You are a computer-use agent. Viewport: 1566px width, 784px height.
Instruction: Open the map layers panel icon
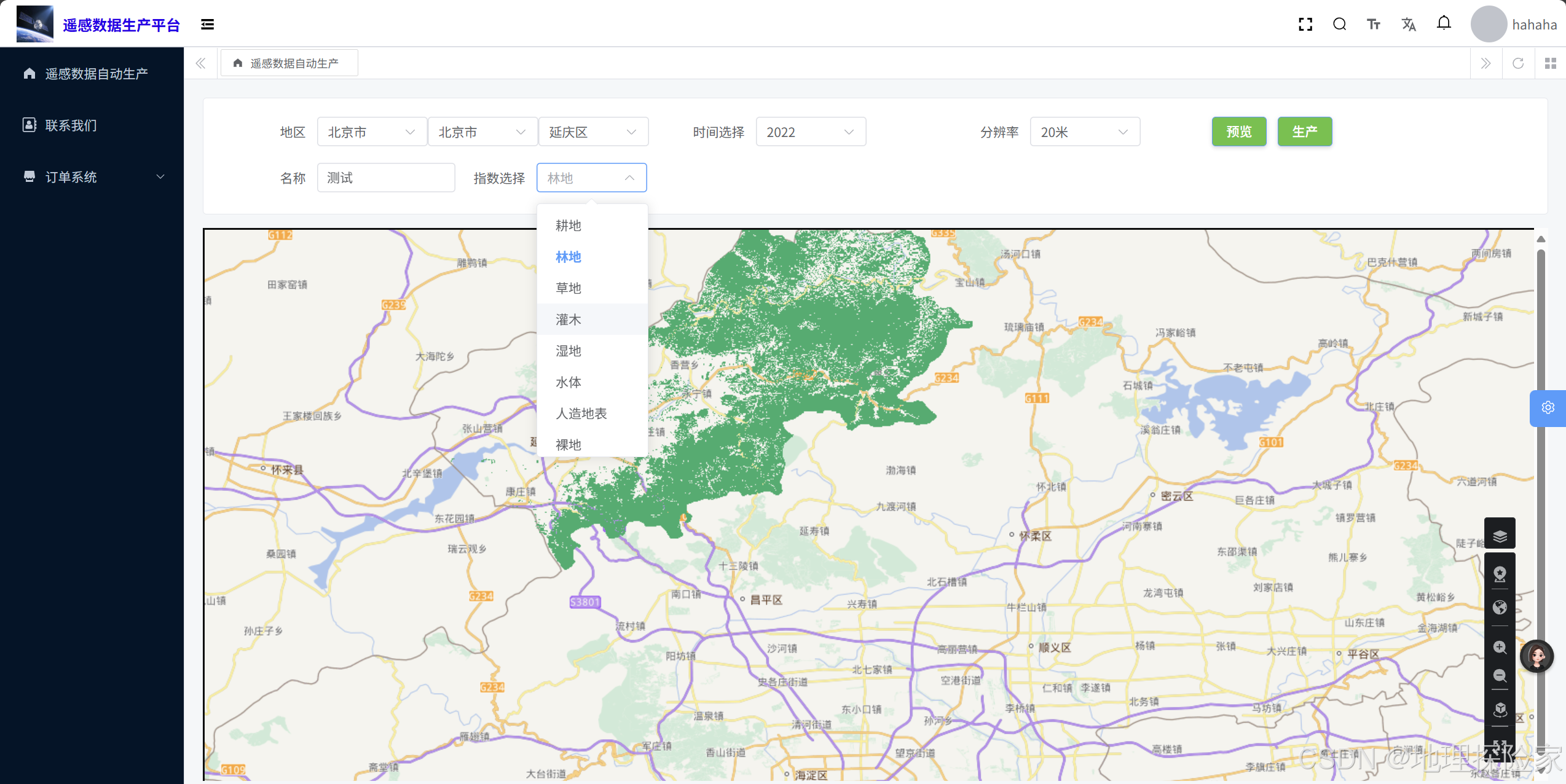(1500, 536)
